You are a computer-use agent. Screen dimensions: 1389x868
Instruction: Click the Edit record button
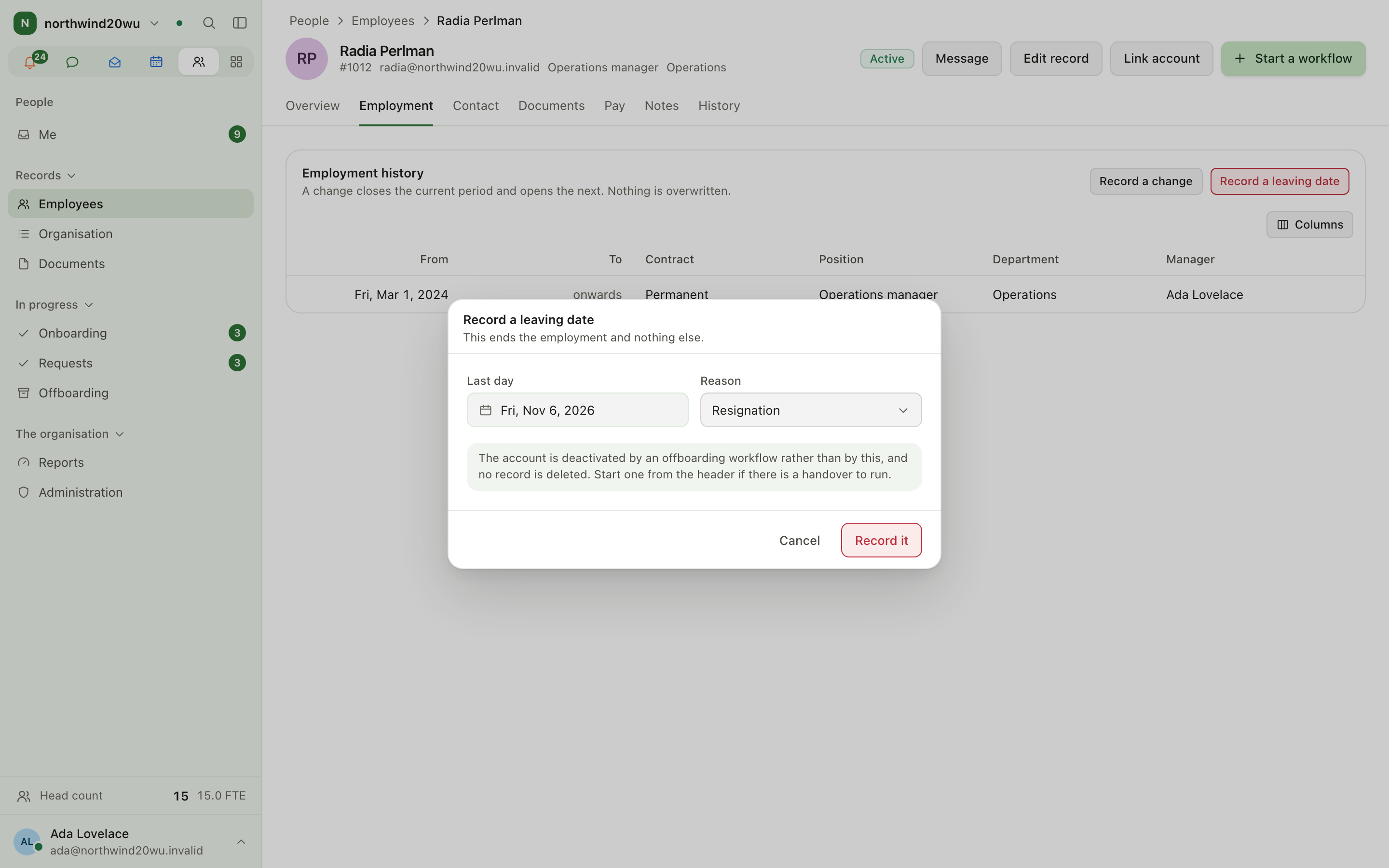pyautogui.click(x=1056, y=58)
